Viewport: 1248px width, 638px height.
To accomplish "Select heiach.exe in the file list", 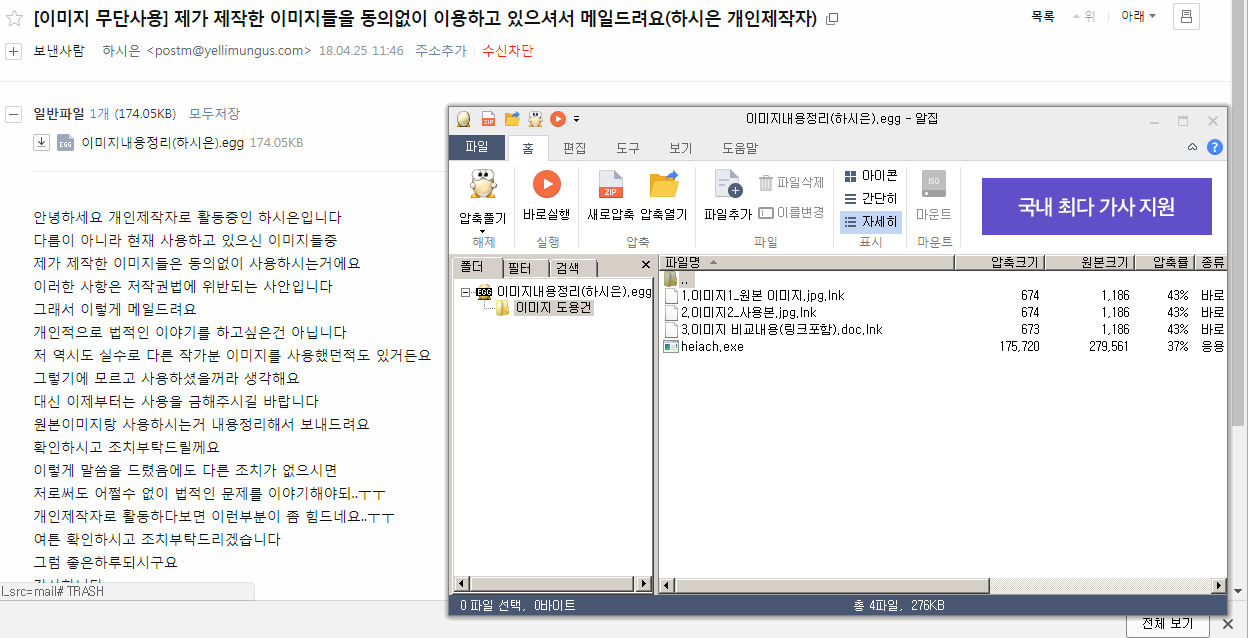I will tap(712, 346).
